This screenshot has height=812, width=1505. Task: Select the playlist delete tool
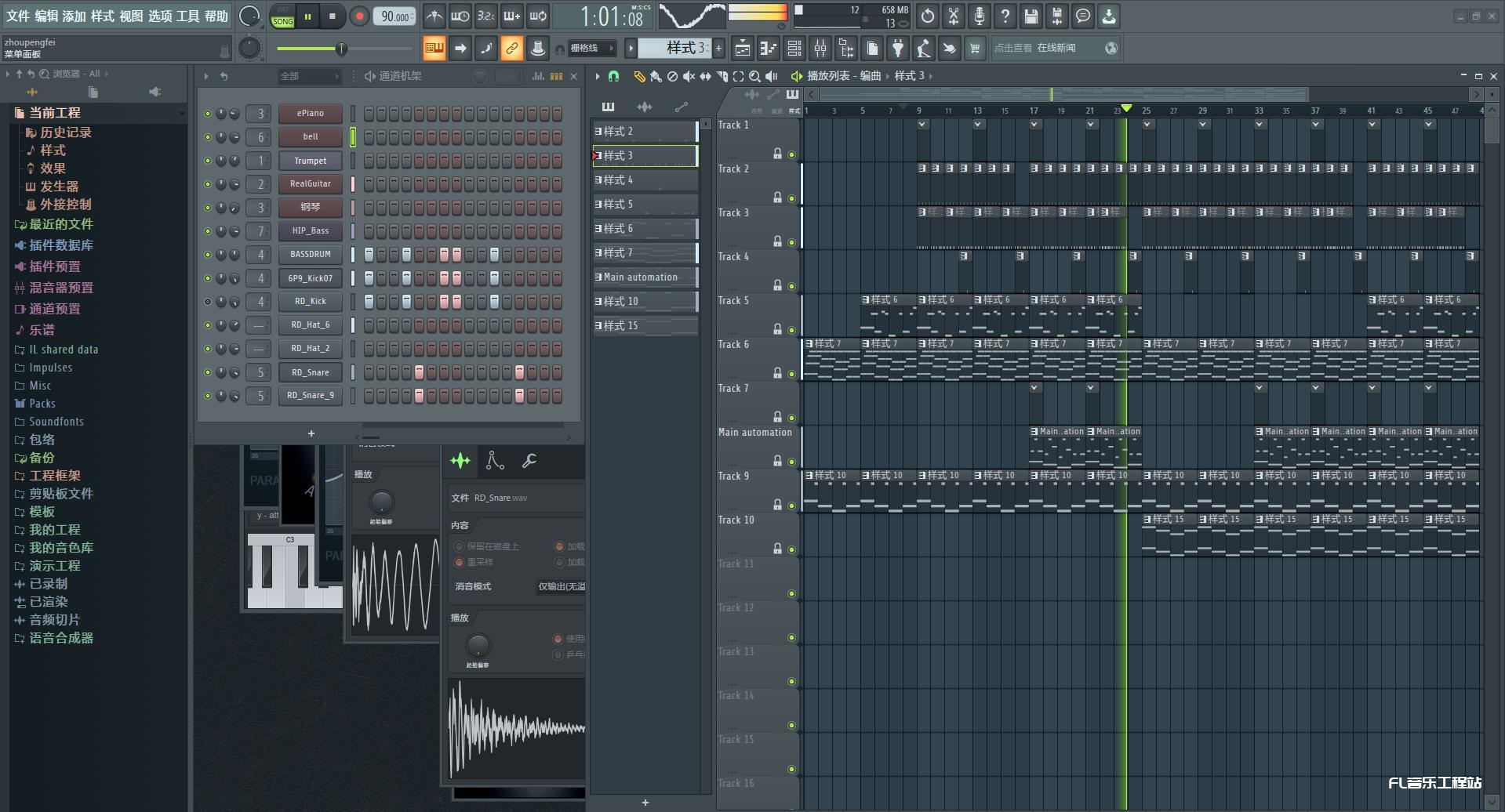(x=672, y=76)
